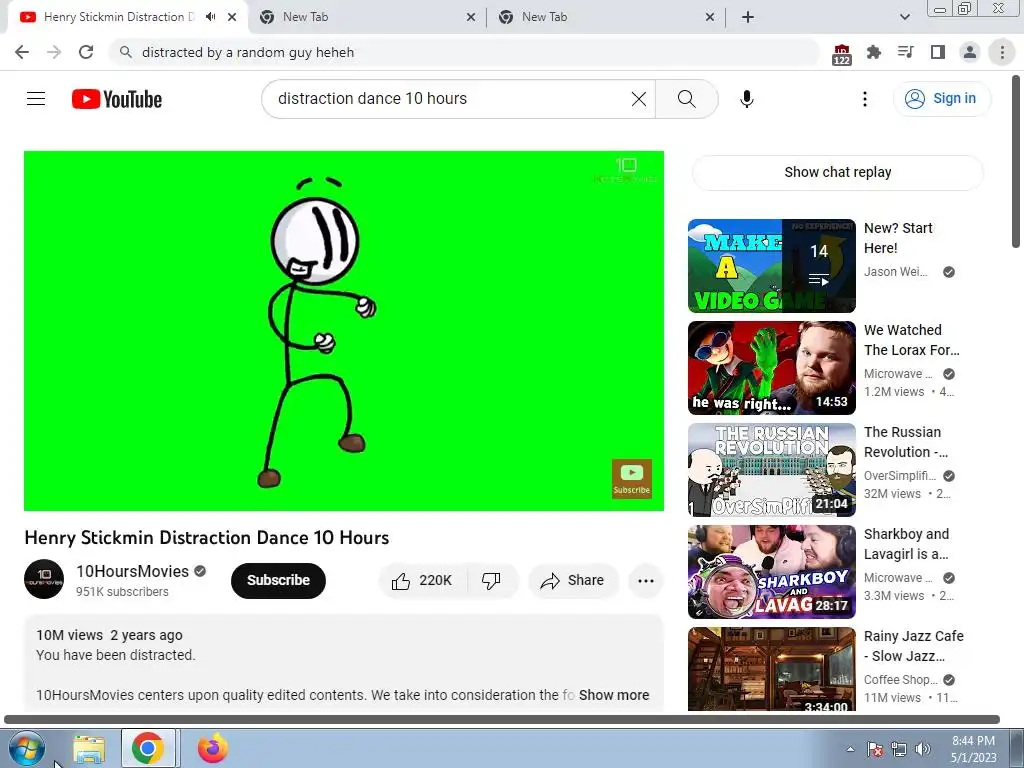
Task: Open the media controls icon in toolbar
Action: (905, 52)
